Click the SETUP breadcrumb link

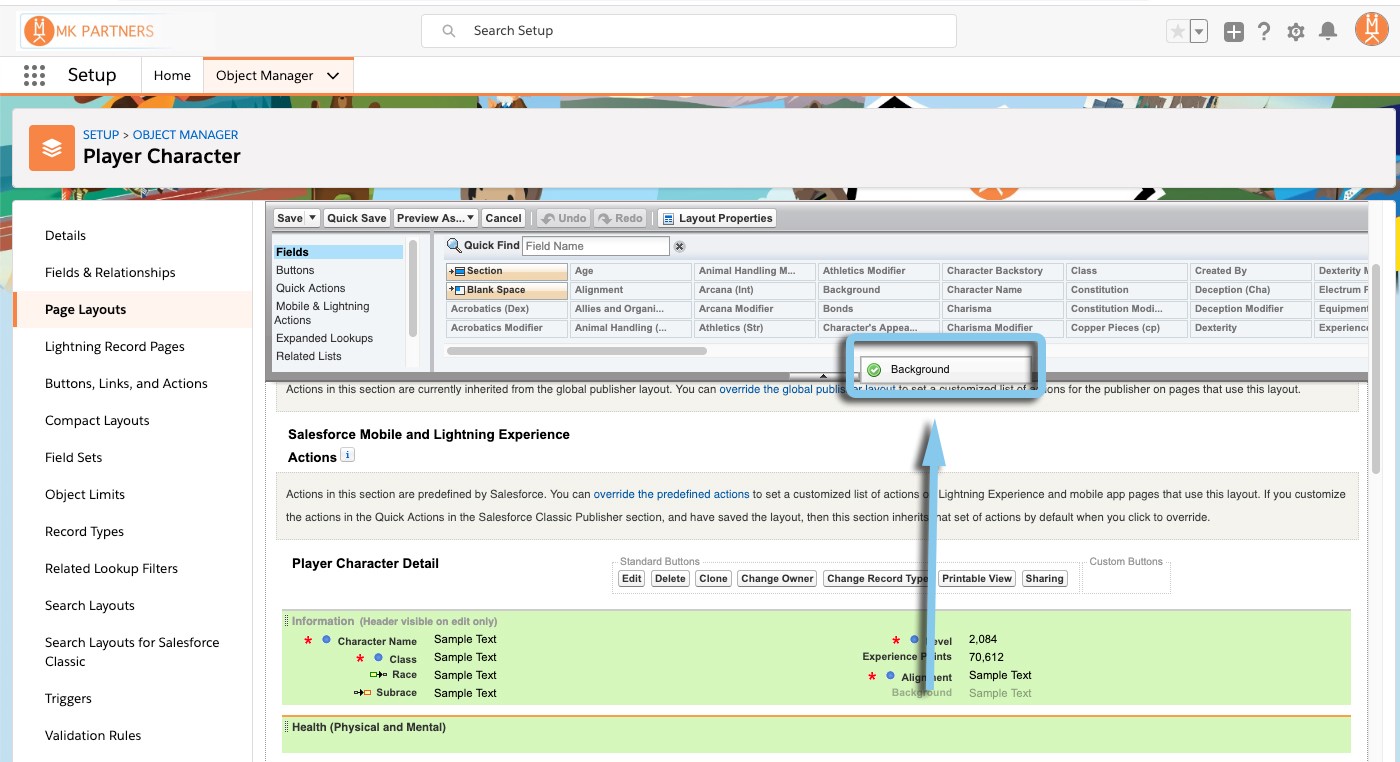coord(101,135)
